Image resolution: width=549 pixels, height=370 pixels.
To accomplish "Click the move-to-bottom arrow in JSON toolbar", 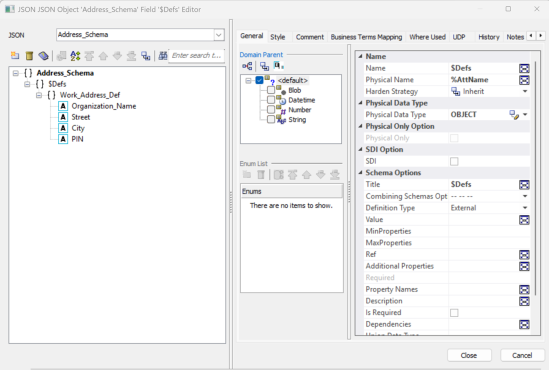I will (x=131, y=55).
